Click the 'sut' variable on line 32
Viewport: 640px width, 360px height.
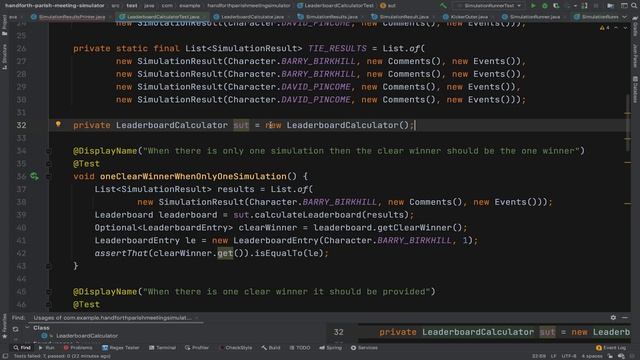click(x=241, y=125)
